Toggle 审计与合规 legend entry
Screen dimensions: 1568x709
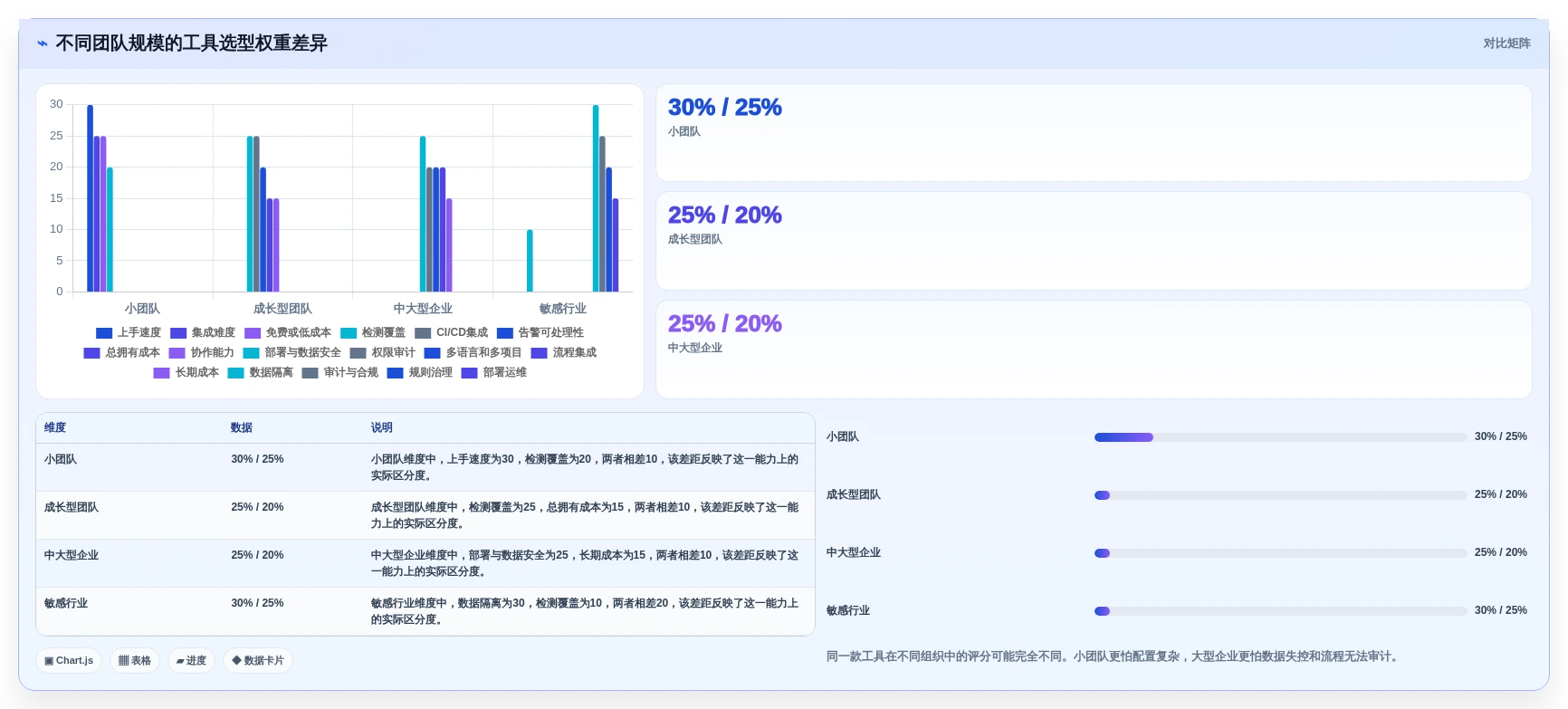click(x=340, y=373)
